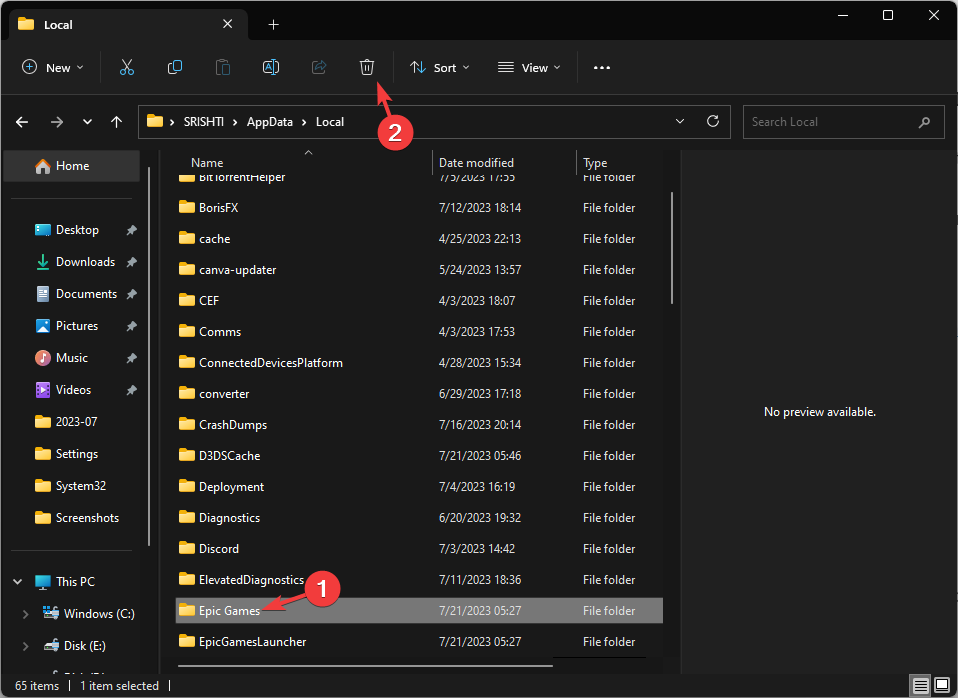Open Downloads in the navigation pane
The image size is (958, 698).
tap(85, 262)
